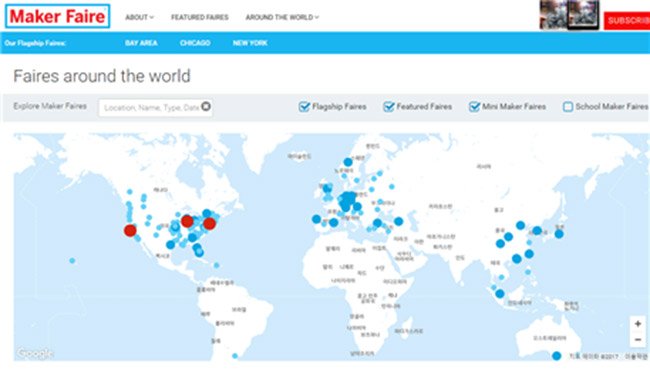Viewport: 650px width, 370px height.
Task: Expand the Around the World dropdown
Action: [282, 17]
